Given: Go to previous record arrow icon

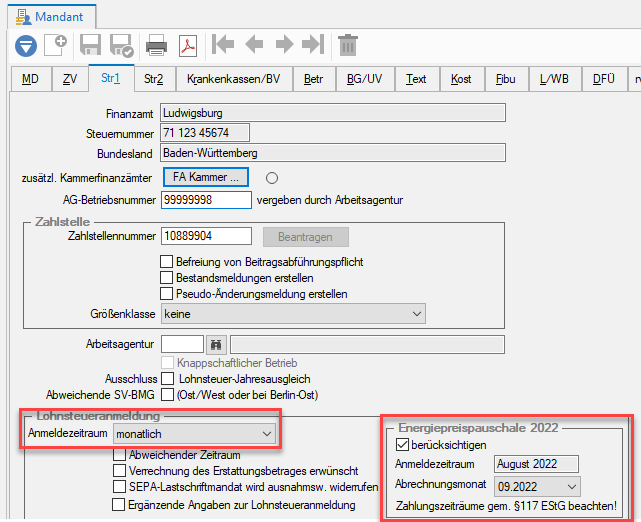Looking at the screenshot, I should (254, 44).
